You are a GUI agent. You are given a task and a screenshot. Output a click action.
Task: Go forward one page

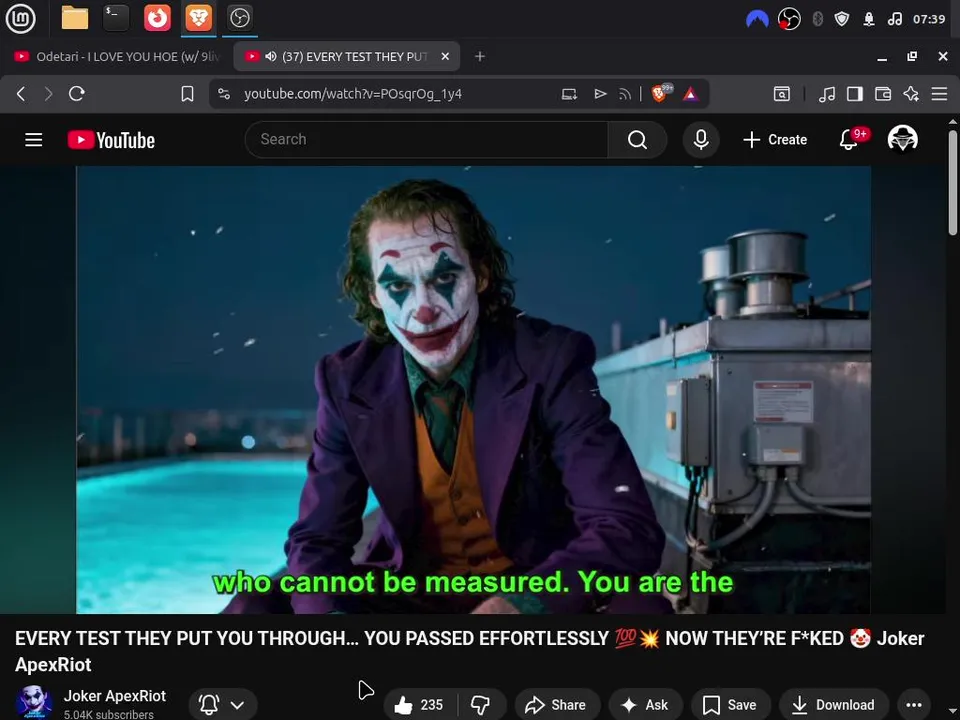tap(48, 94)
